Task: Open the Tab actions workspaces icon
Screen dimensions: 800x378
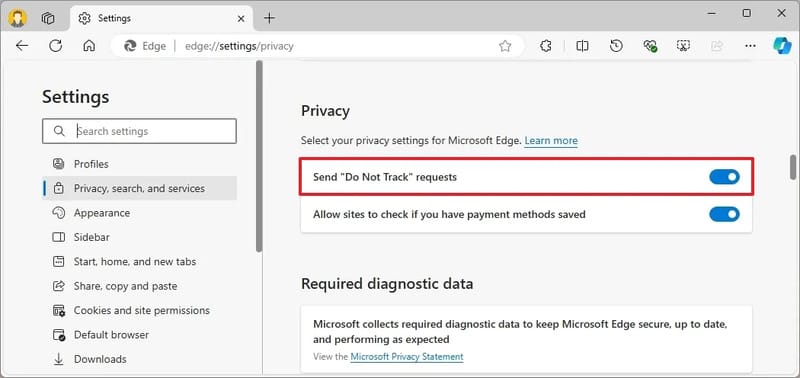Action: (x=48, y=18)
